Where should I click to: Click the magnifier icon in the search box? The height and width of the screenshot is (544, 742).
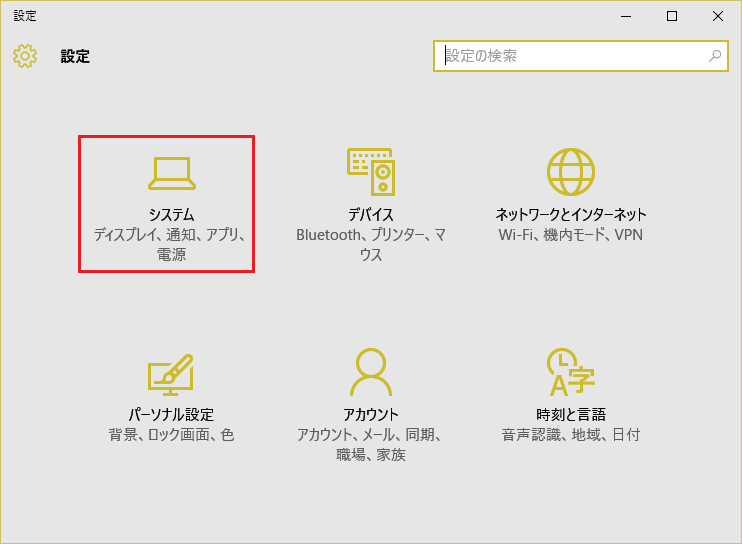click(x=715, y=56)
